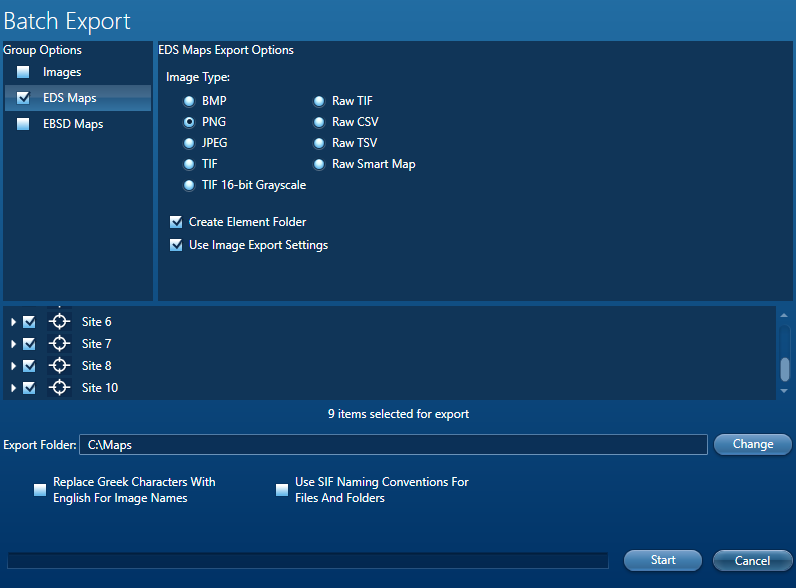
Task: Check the EBSD Maps group option
Action: tap(23, 124)
